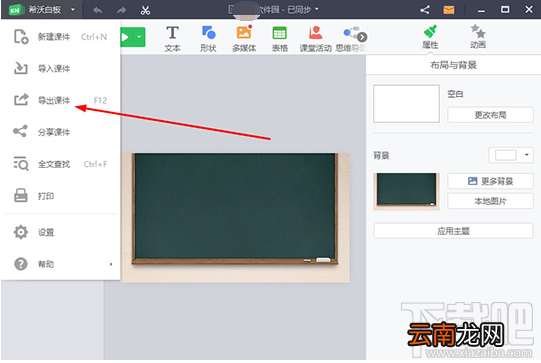
Task: Select 导入课件 from the menu
Action: point(61,68)
